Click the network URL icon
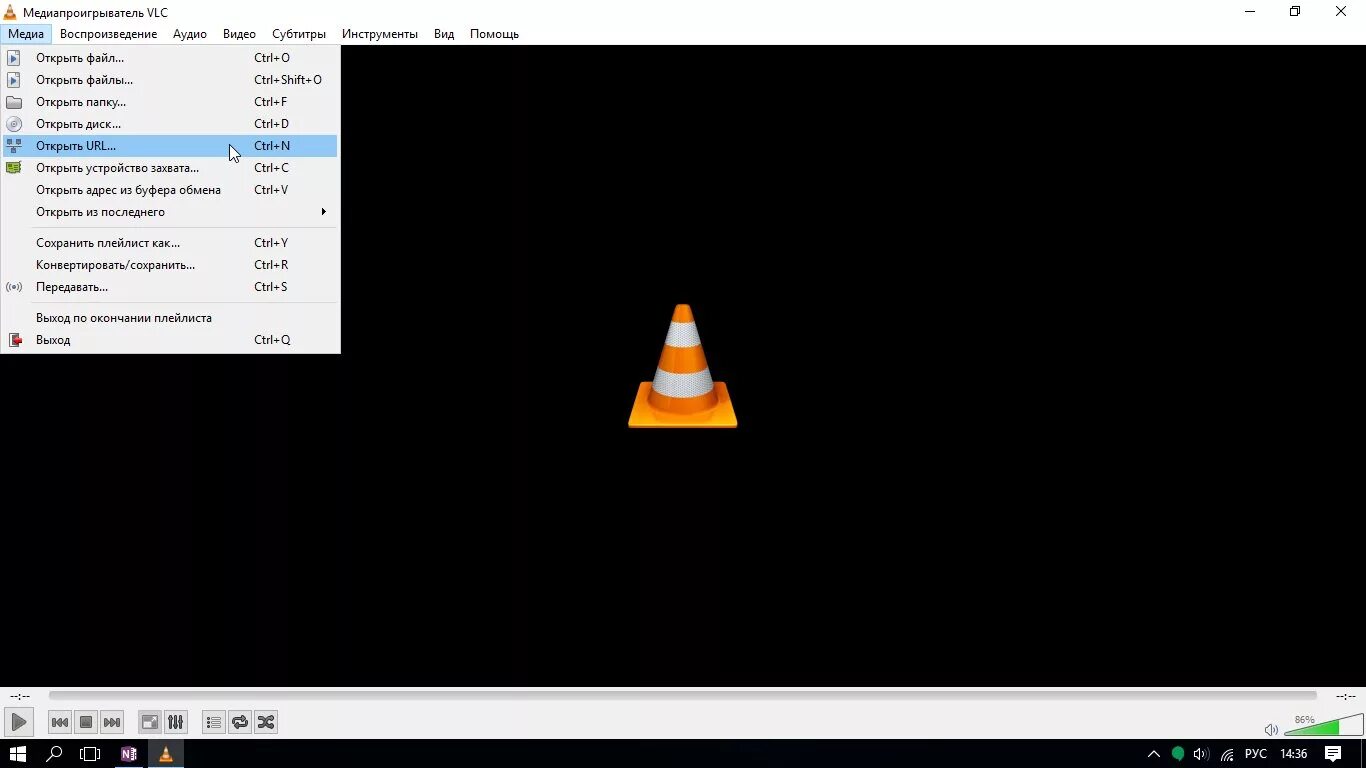Screen dimensions: 1366x768 [14, 146]
